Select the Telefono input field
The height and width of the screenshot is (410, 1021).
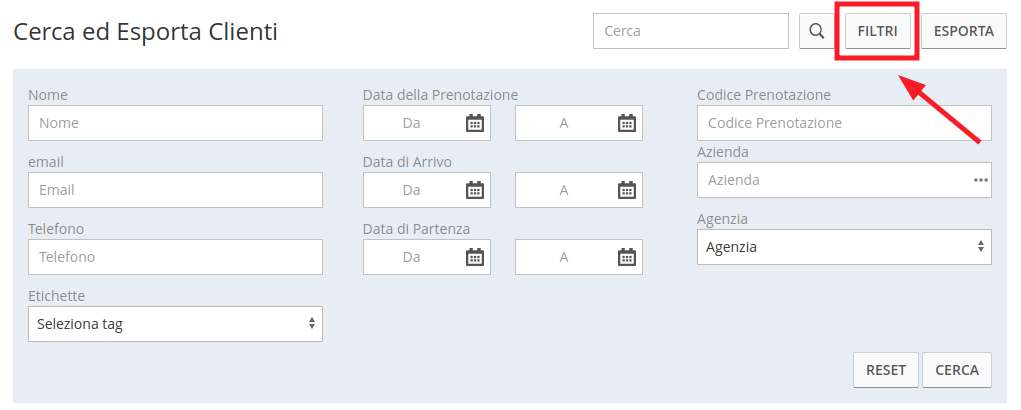(x=175, y=257)
